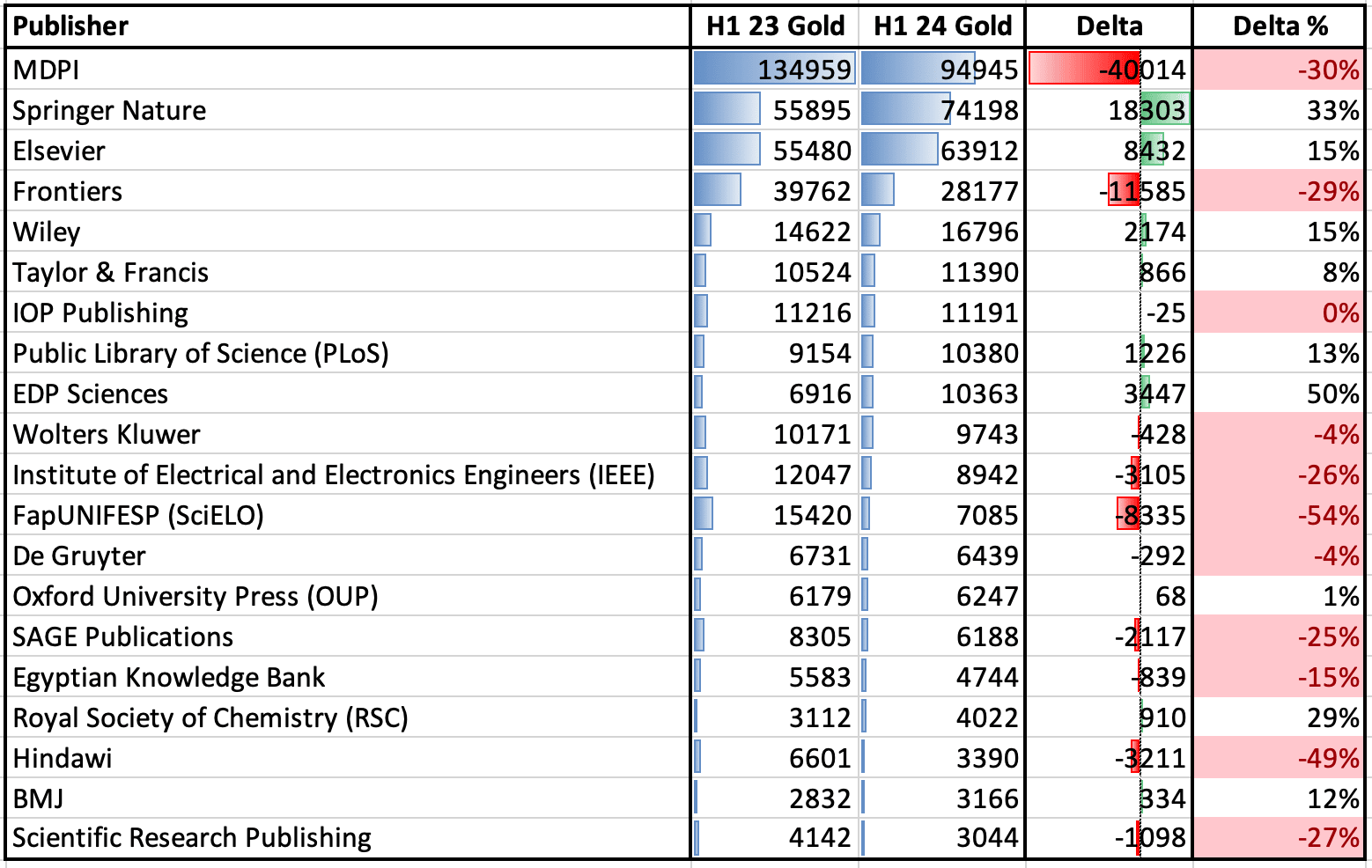The image size is (1372, 868).
Task: Select EDP Sciences delta 3447
Action: (x=1109, y=393)
